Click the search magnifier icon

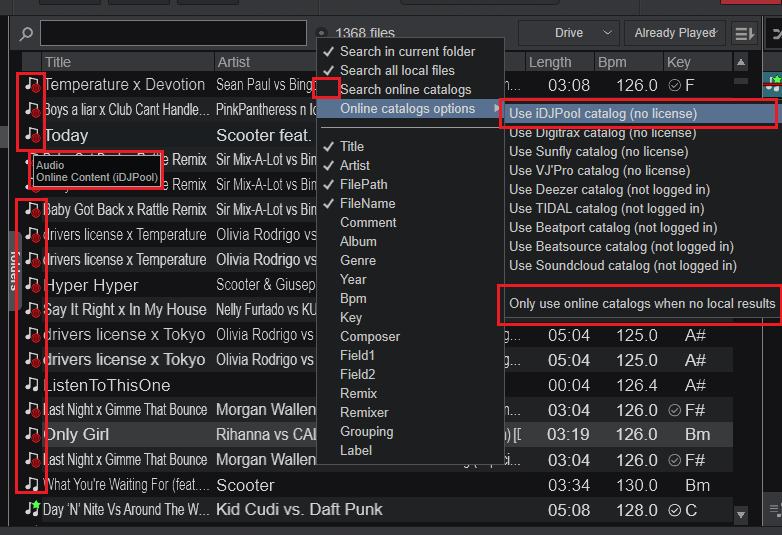(25, 33)
